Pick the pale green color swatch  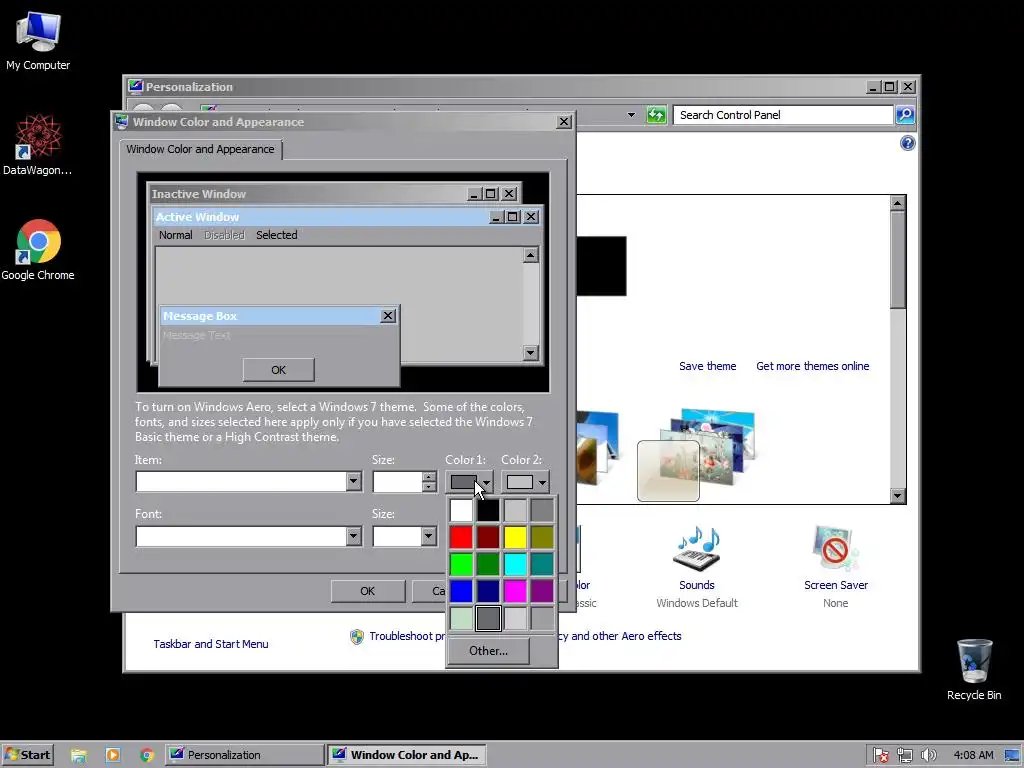pyautogui.click(x=461, y=618)
